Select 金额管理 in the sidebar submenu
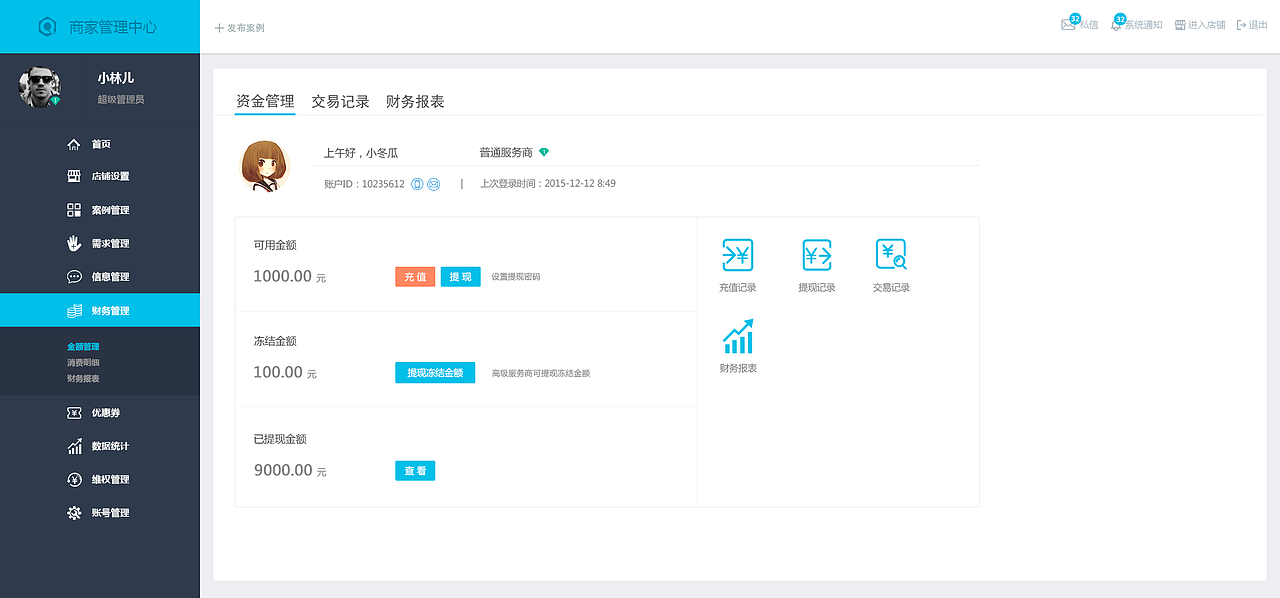 [83, 347]
